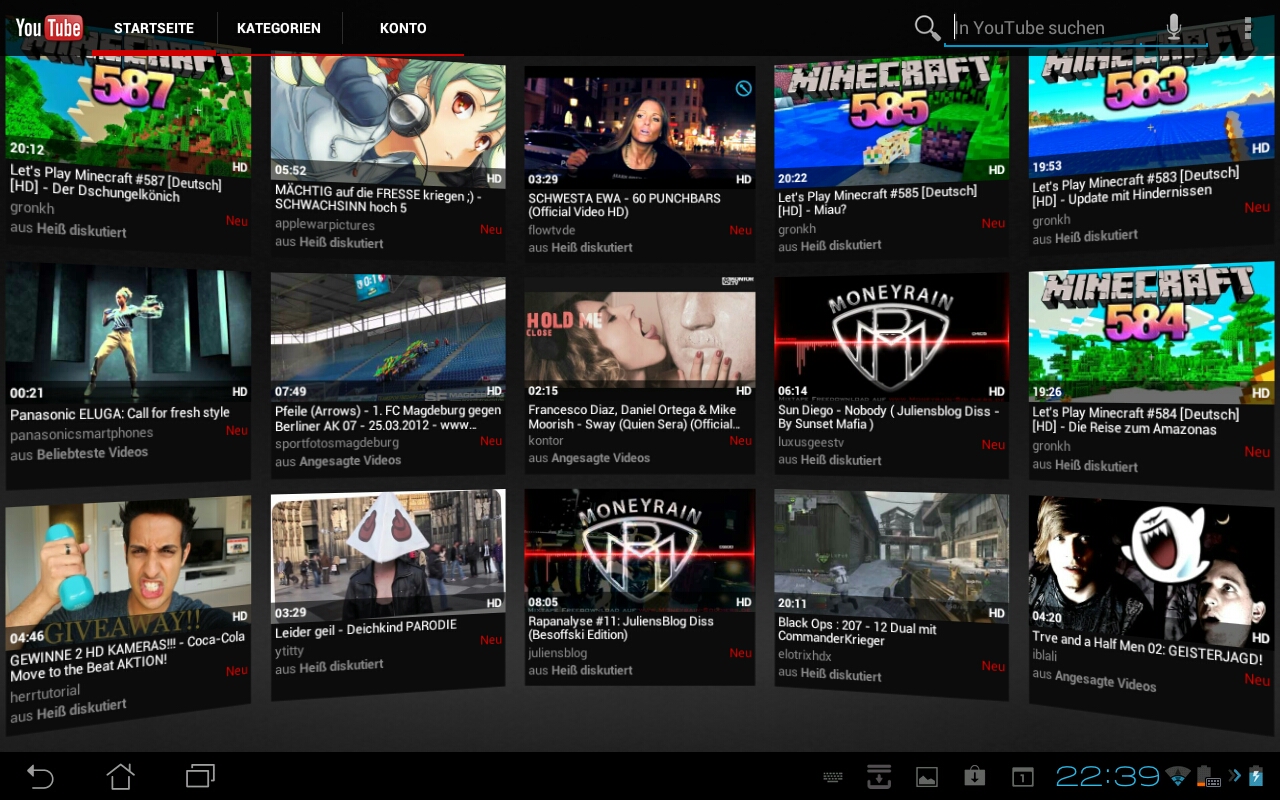The height and width of the screenshot is (800, 1280).
Task: Tap title 'Leider geil - Deichkind PARODIE'
Action: click(x=366, y=629)
